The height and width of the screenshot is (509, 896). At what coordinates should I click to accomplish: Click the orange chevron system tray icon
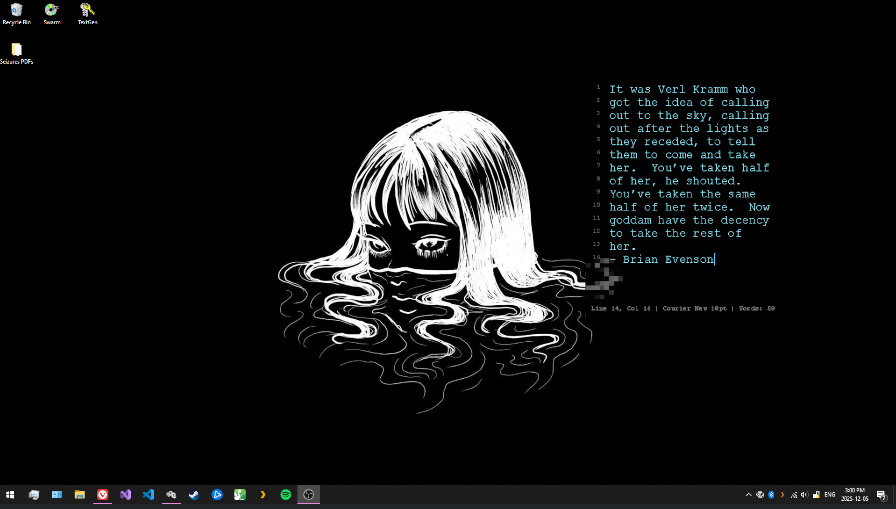[x=782, y=495]
